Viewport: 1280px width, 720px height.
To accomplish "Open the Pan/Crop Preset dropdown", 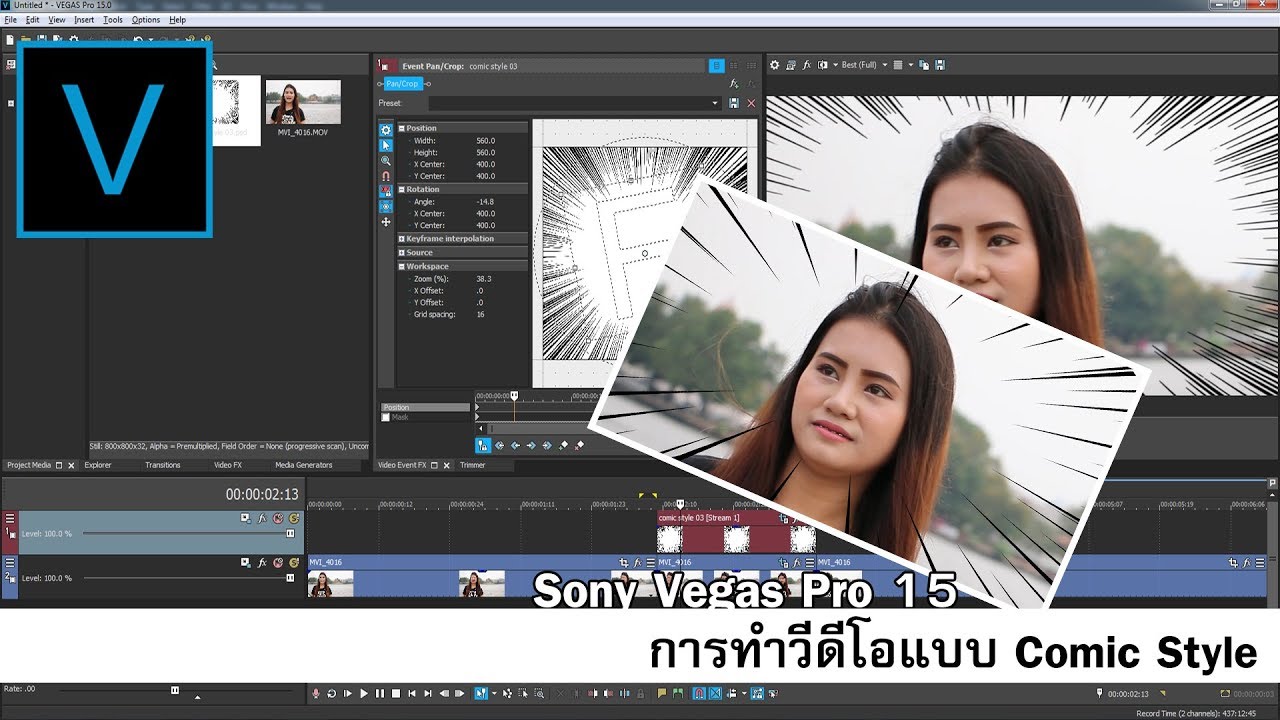I will 574,103.
